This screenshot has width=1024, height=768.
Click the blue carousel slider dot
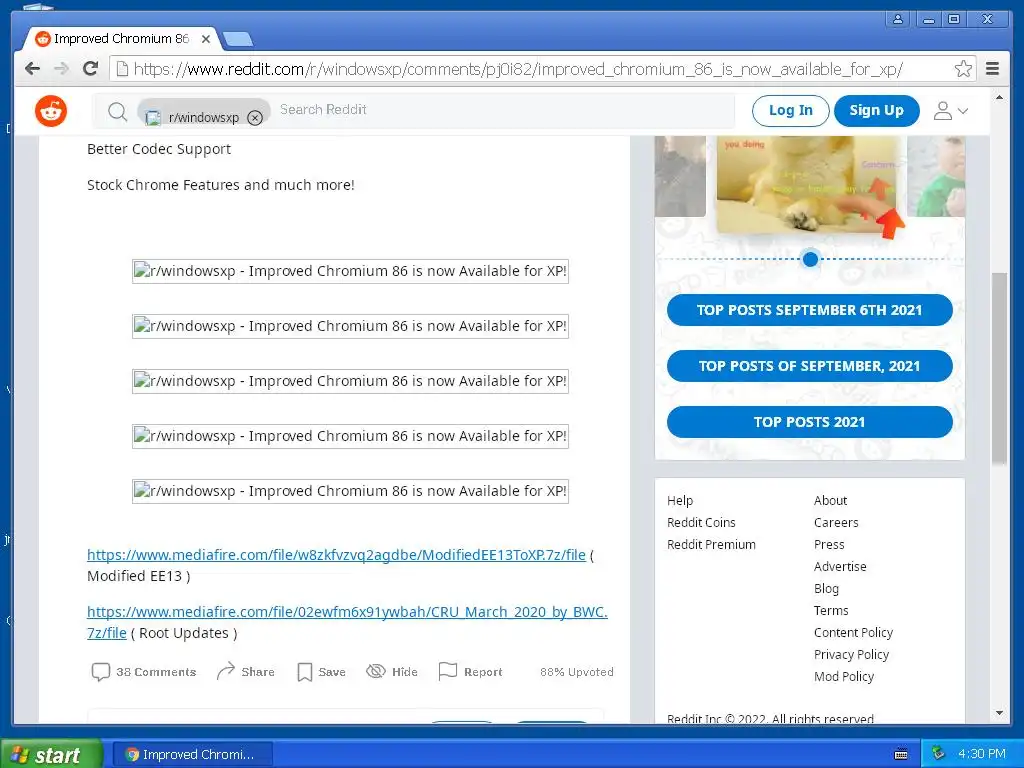pyautogui.click(x=810, y=259)
